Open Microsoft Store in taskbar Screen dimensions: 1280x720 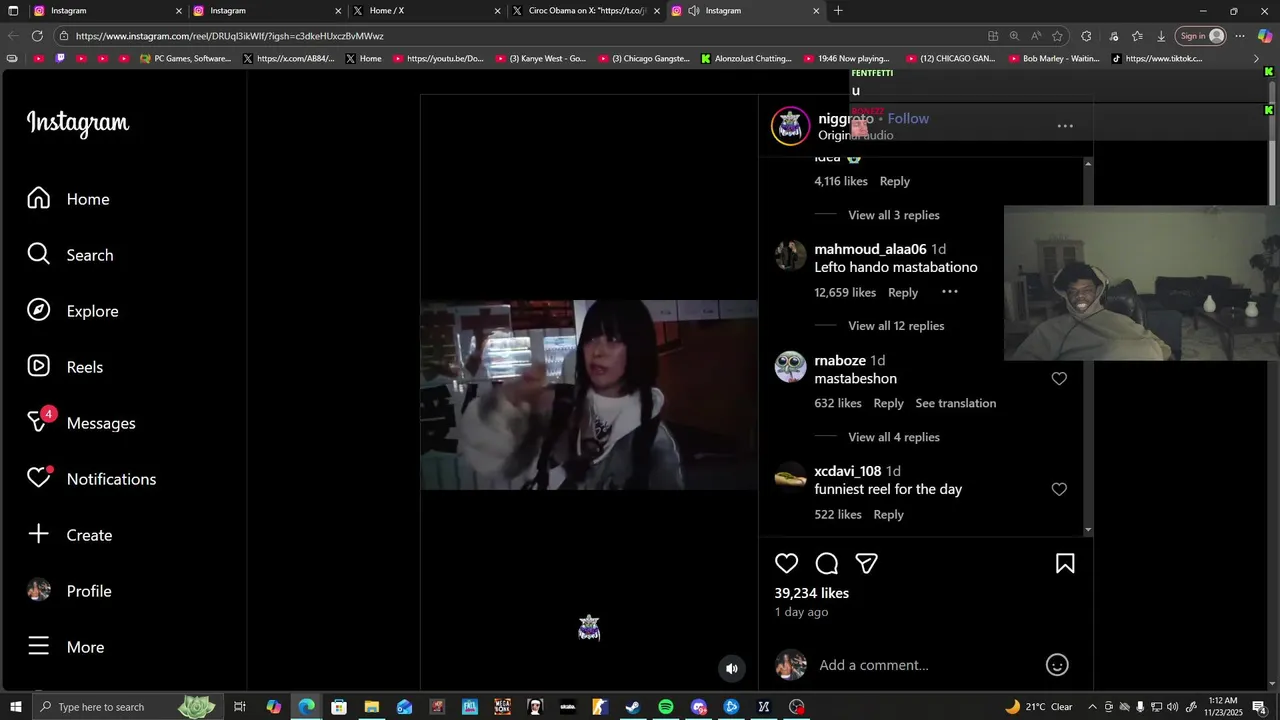tap(339, 707)
